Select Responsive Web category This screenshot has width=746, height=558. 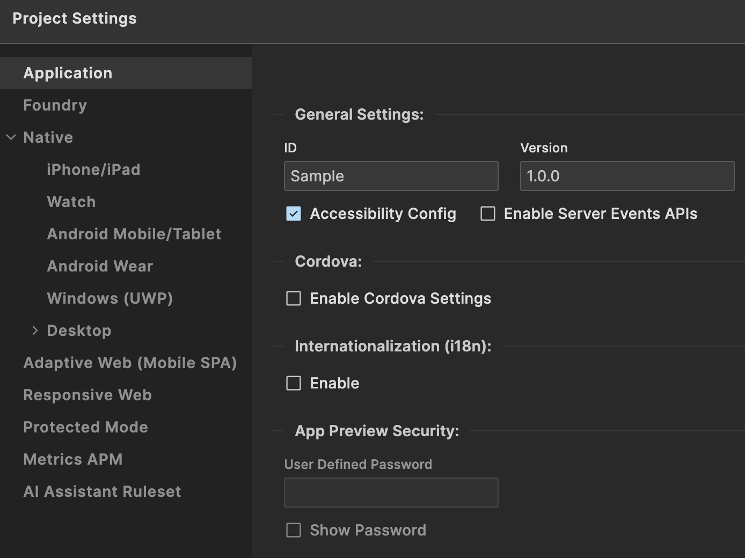87,395
